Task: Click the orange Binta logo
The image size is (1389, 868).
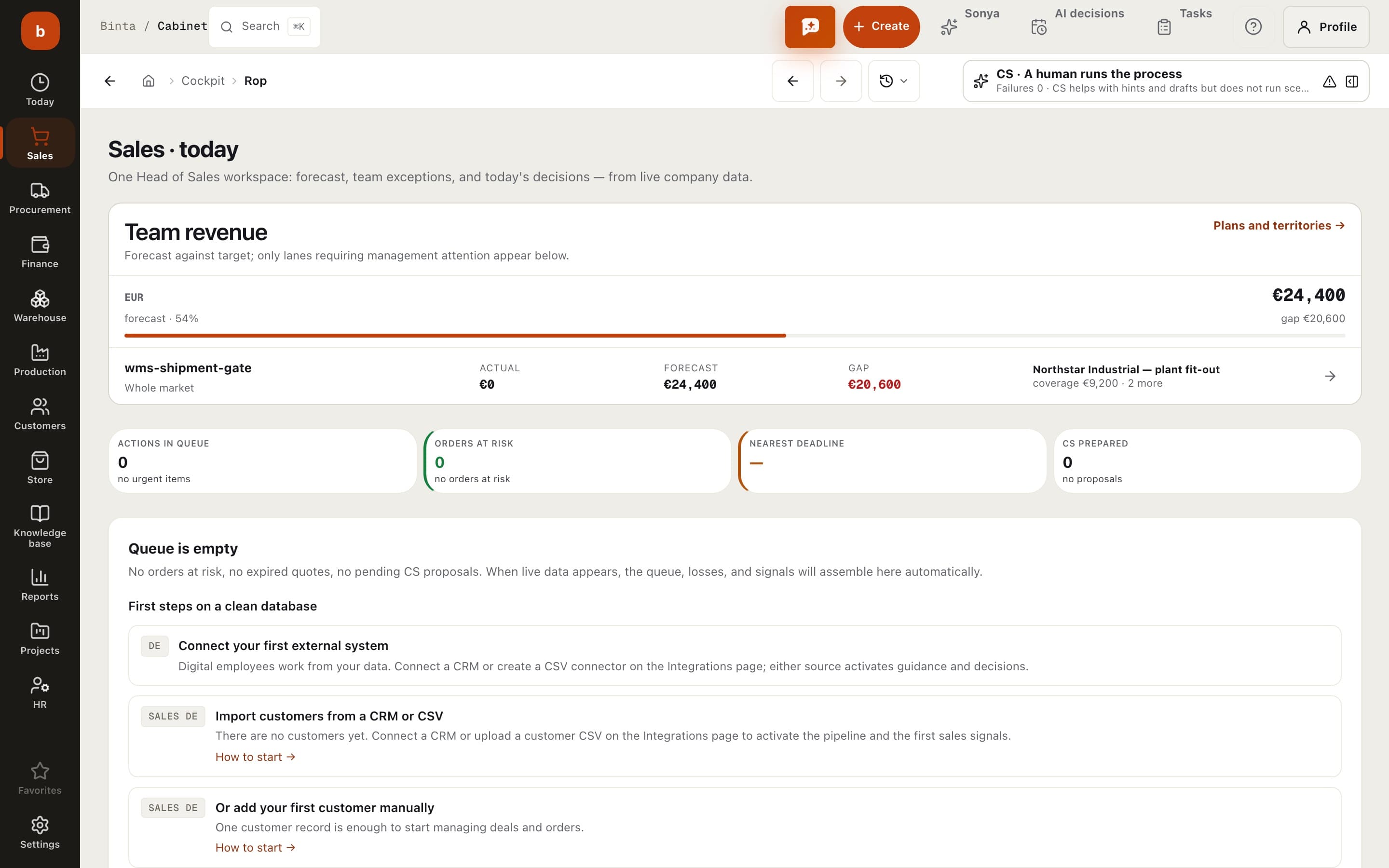Action: [x=40, y=31]
